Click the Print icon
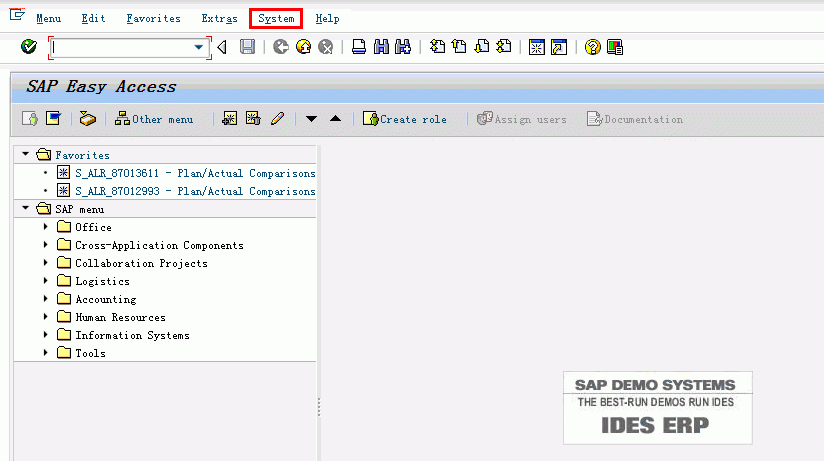The height and width of the screenshot is (461, 824). 359,47
